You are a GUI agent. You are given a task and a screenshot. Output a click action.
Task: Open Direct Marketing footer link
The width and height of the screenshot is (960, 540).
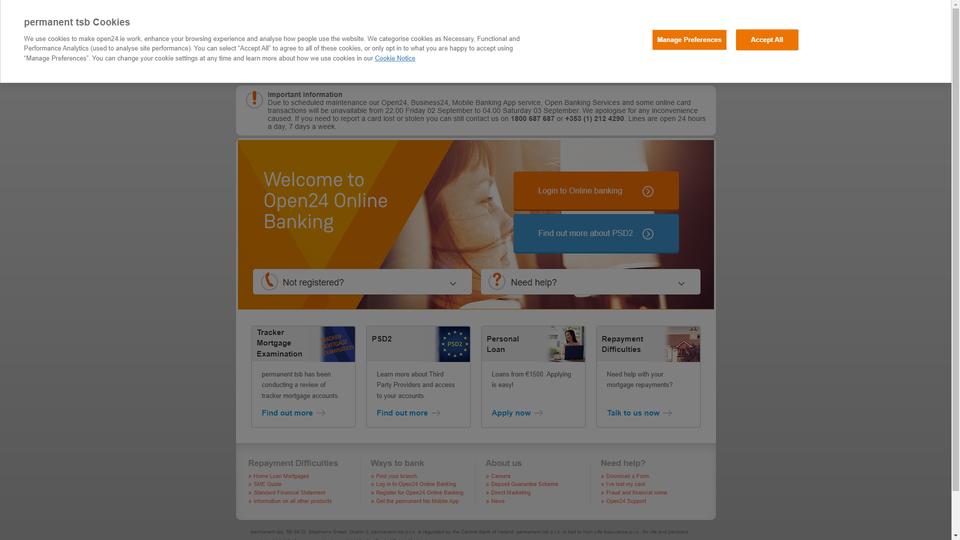tap(511, 493)
